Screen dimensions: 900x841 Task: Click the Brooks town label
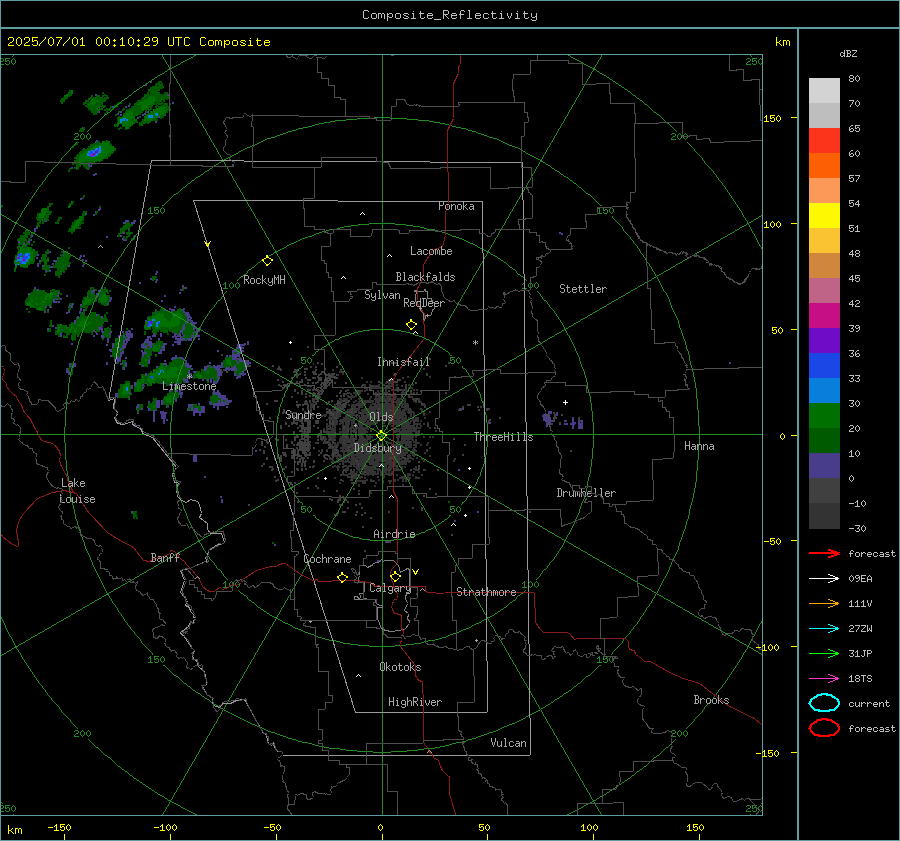pos(711,700)
